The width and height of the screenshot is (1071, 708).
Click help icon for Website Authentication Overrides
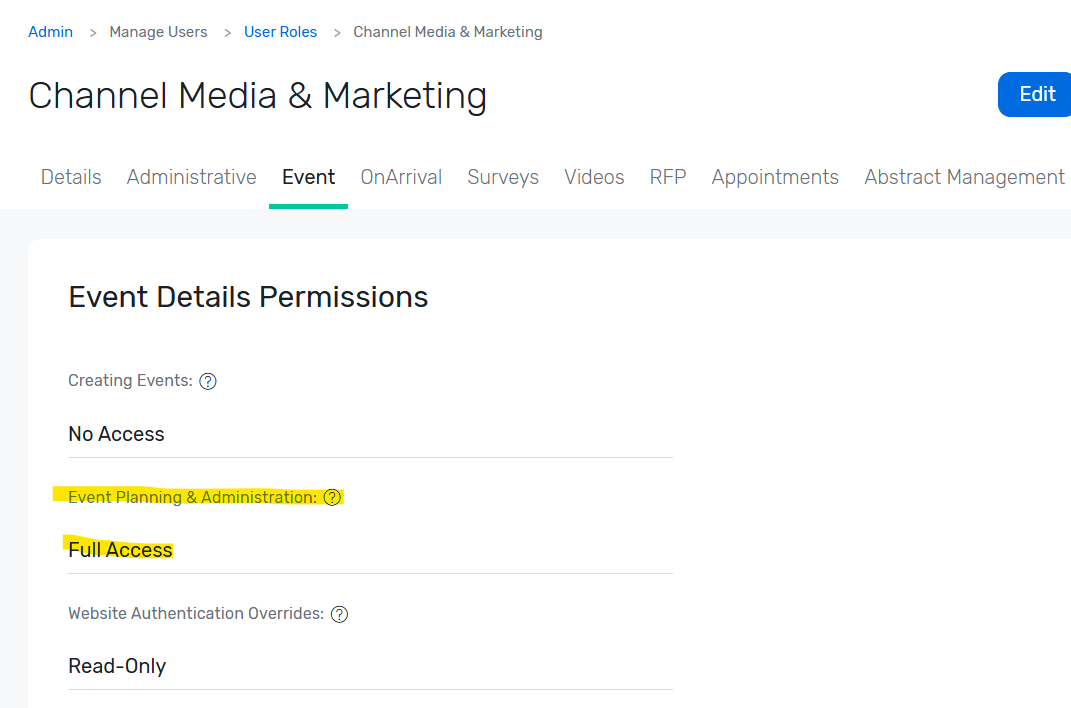point(340,614)
